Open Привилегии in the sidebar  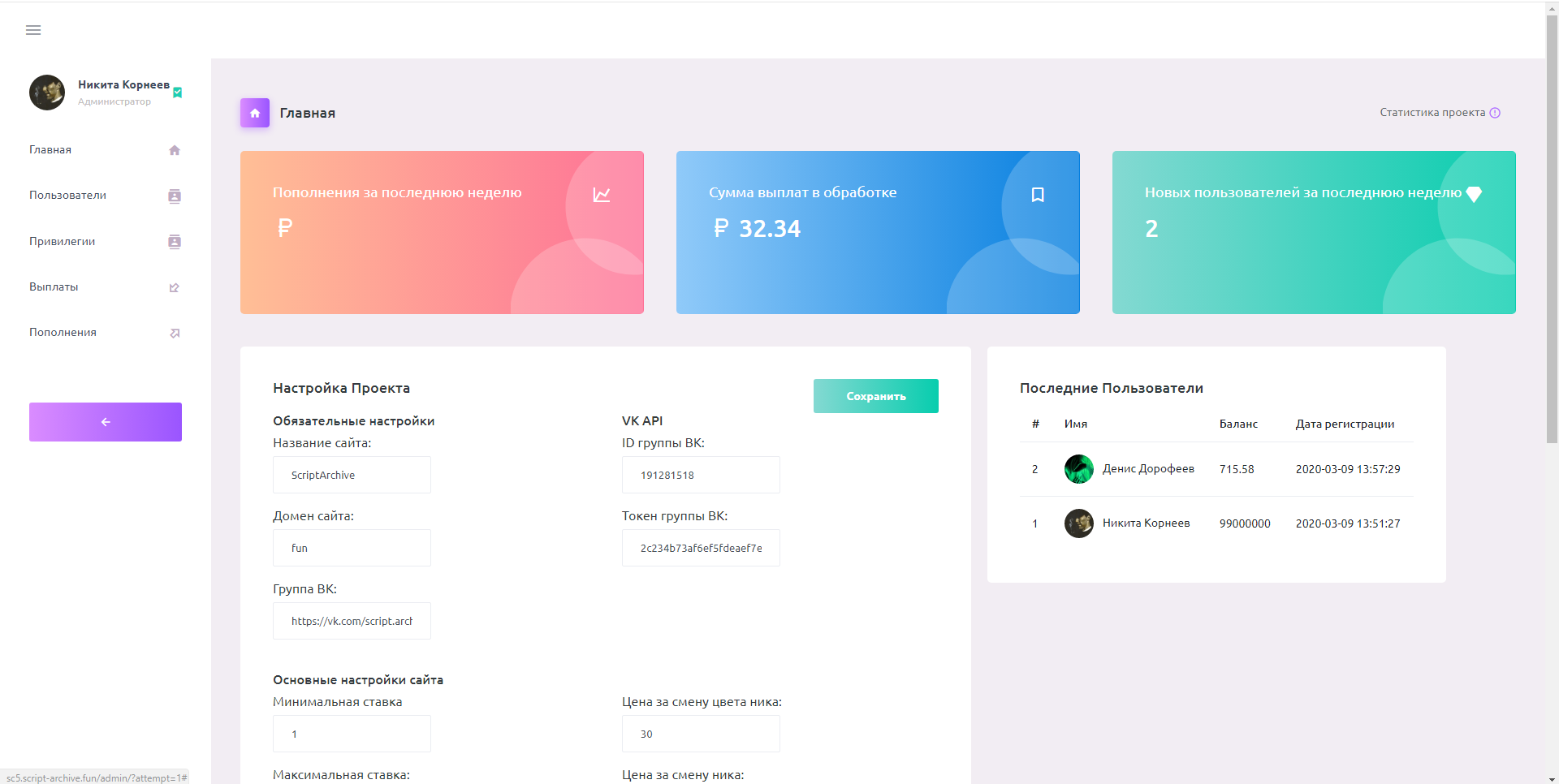(63, 241)
